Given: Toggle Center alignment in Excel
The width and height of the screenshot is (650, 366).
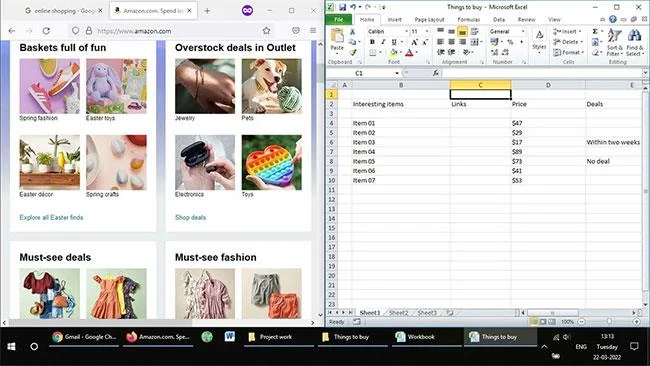Looking at the screenshot, I should click(x=451, y=42).
